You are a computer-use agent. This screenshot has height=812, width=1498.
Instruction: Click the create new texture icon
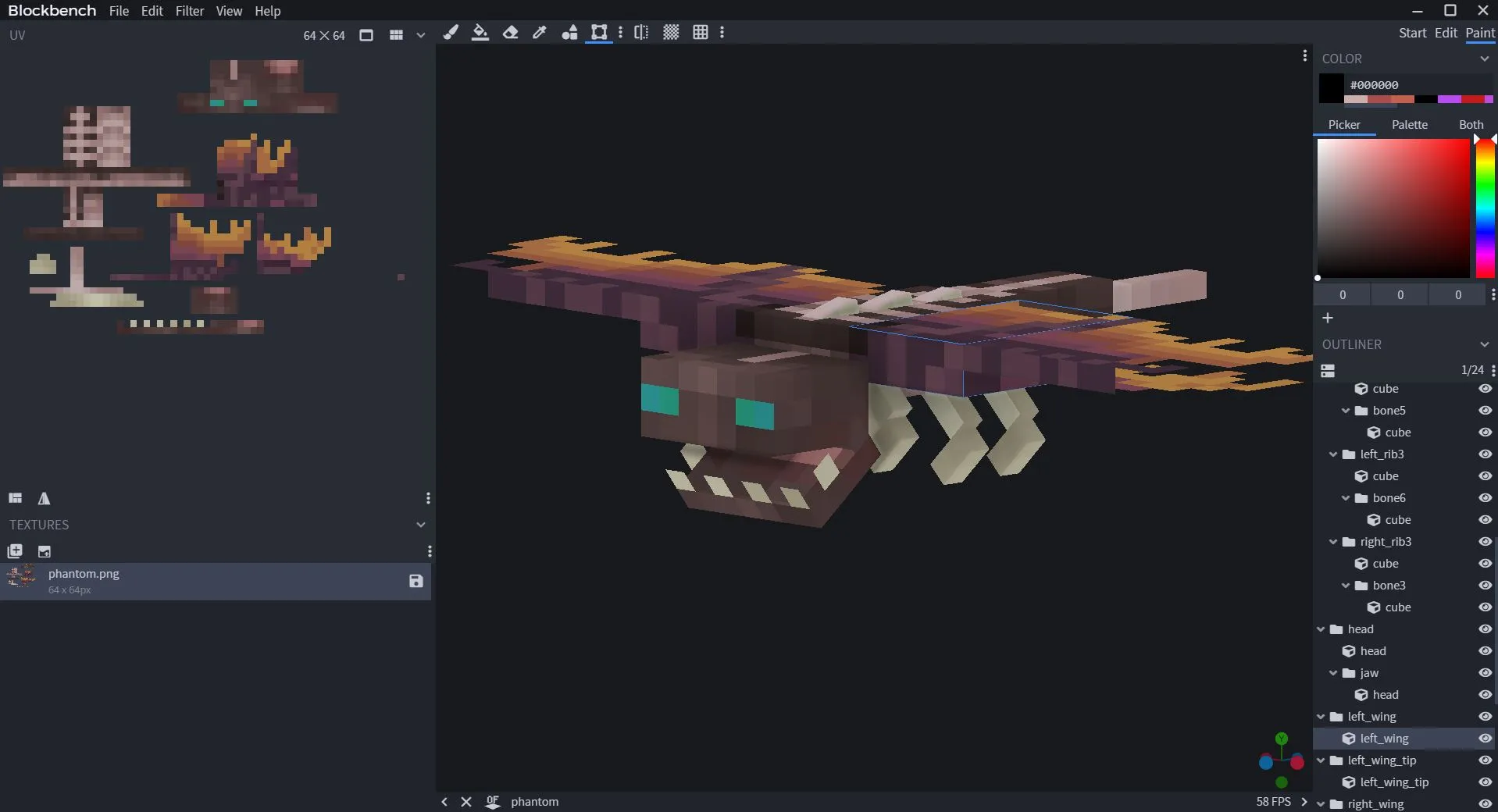click(15, 551)
